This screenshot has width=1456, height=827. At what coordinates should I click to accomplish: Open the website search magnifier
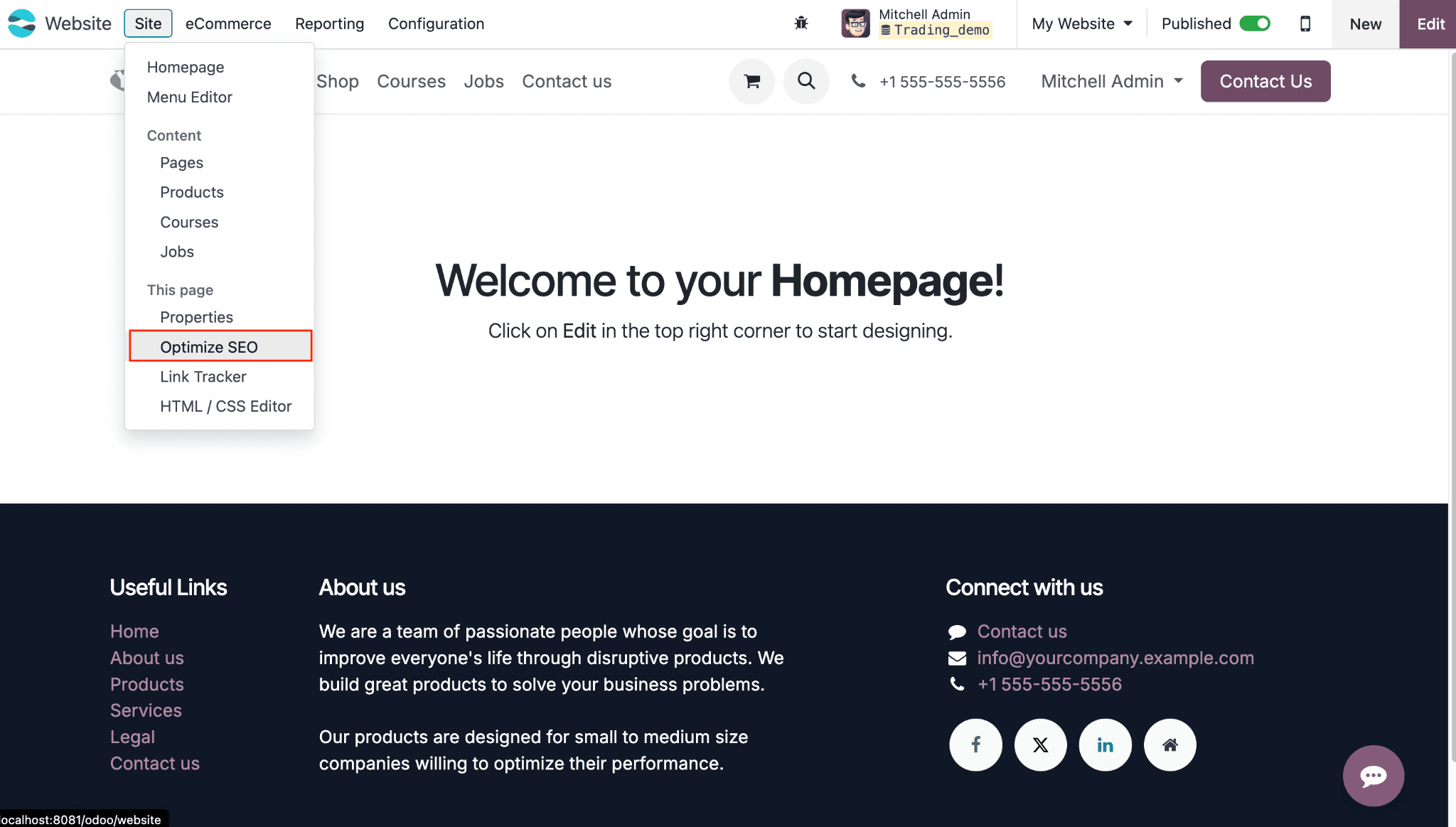pos(806,81)
